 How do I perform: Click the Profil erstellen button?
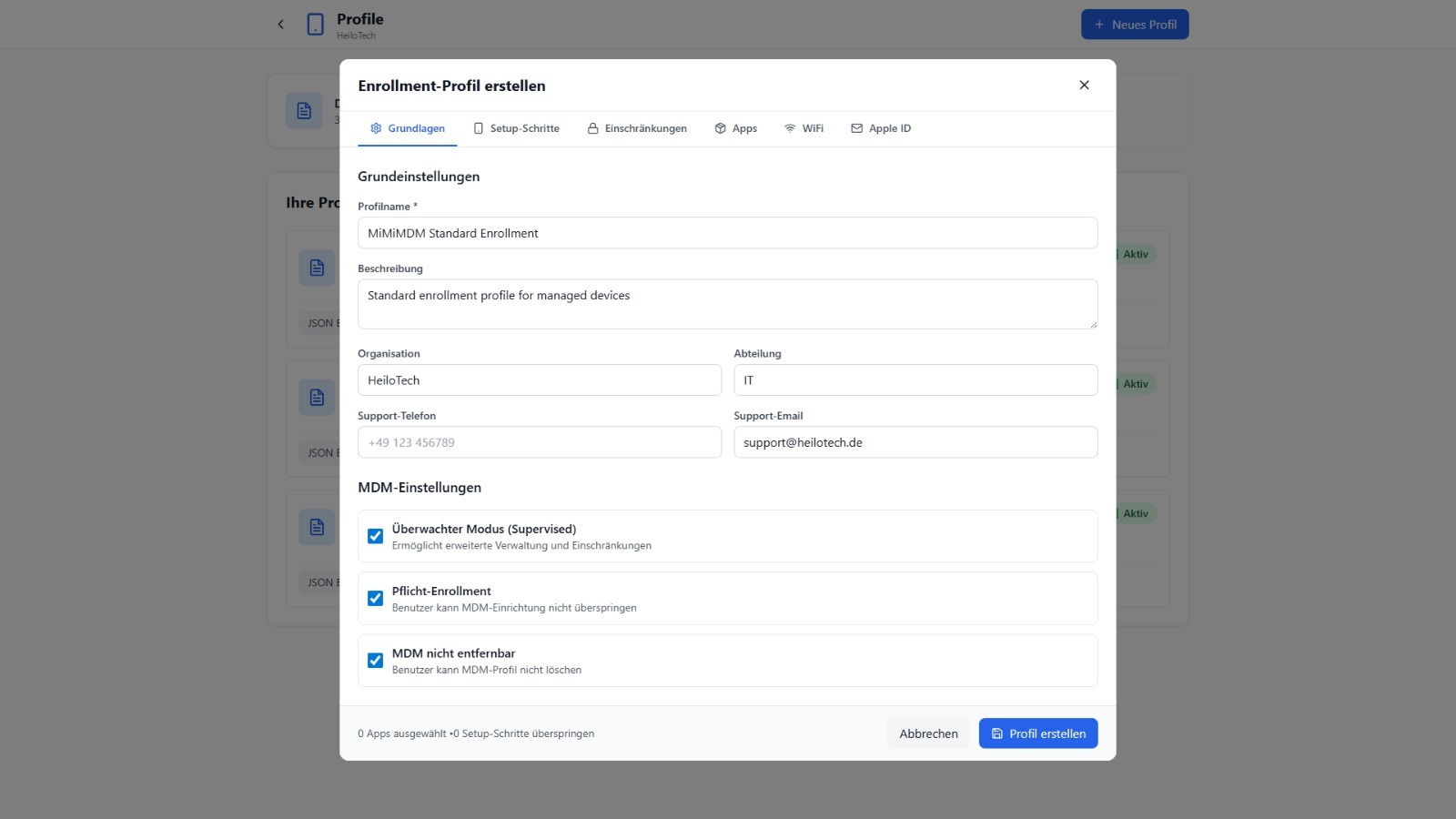point(1038,733)
